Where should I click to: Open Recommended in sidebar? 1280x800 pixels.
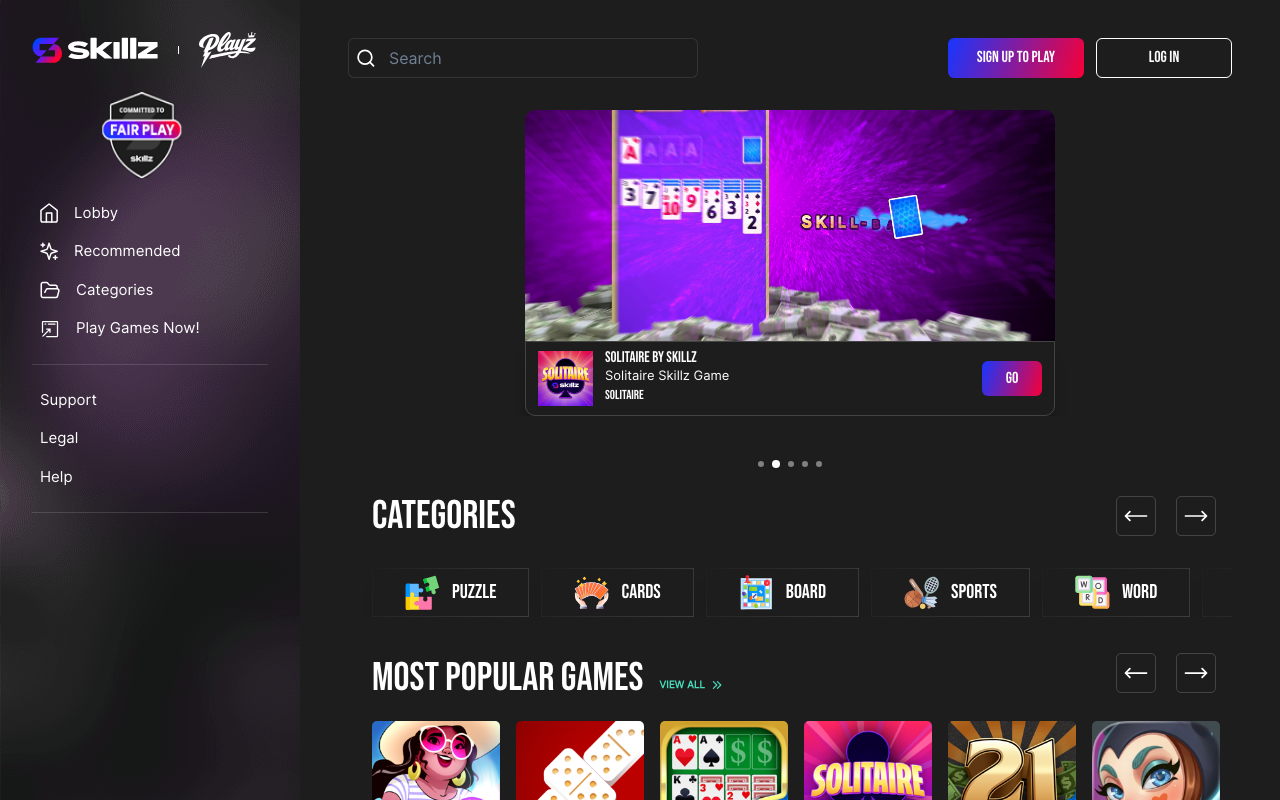click(127, 251)
